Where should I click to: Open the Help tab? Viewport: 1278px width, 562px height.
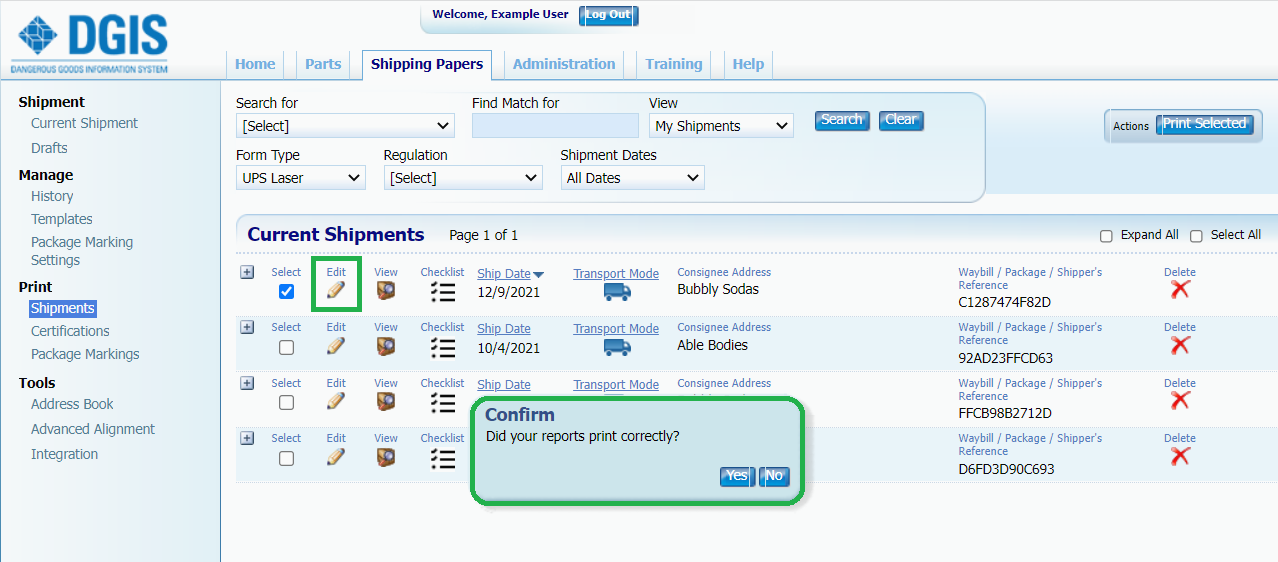pyautogui.click(x=748, y=64)
